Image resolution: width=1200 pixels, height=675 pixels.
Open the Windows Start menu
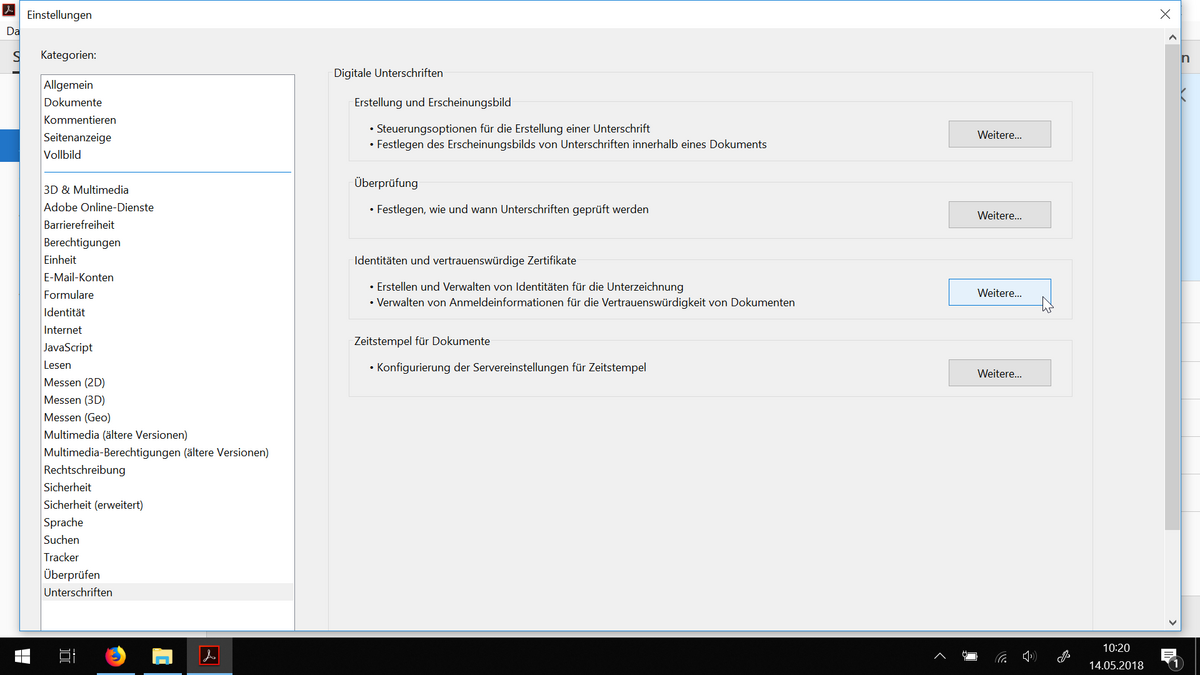[x=22, y=656]
